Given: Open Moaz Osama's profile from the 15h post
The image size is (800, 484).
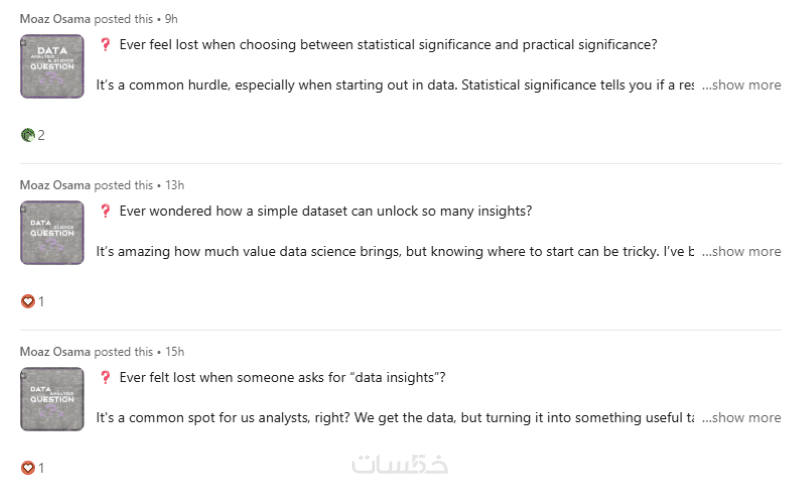Looking at the screenshot, I should point(55,352).
